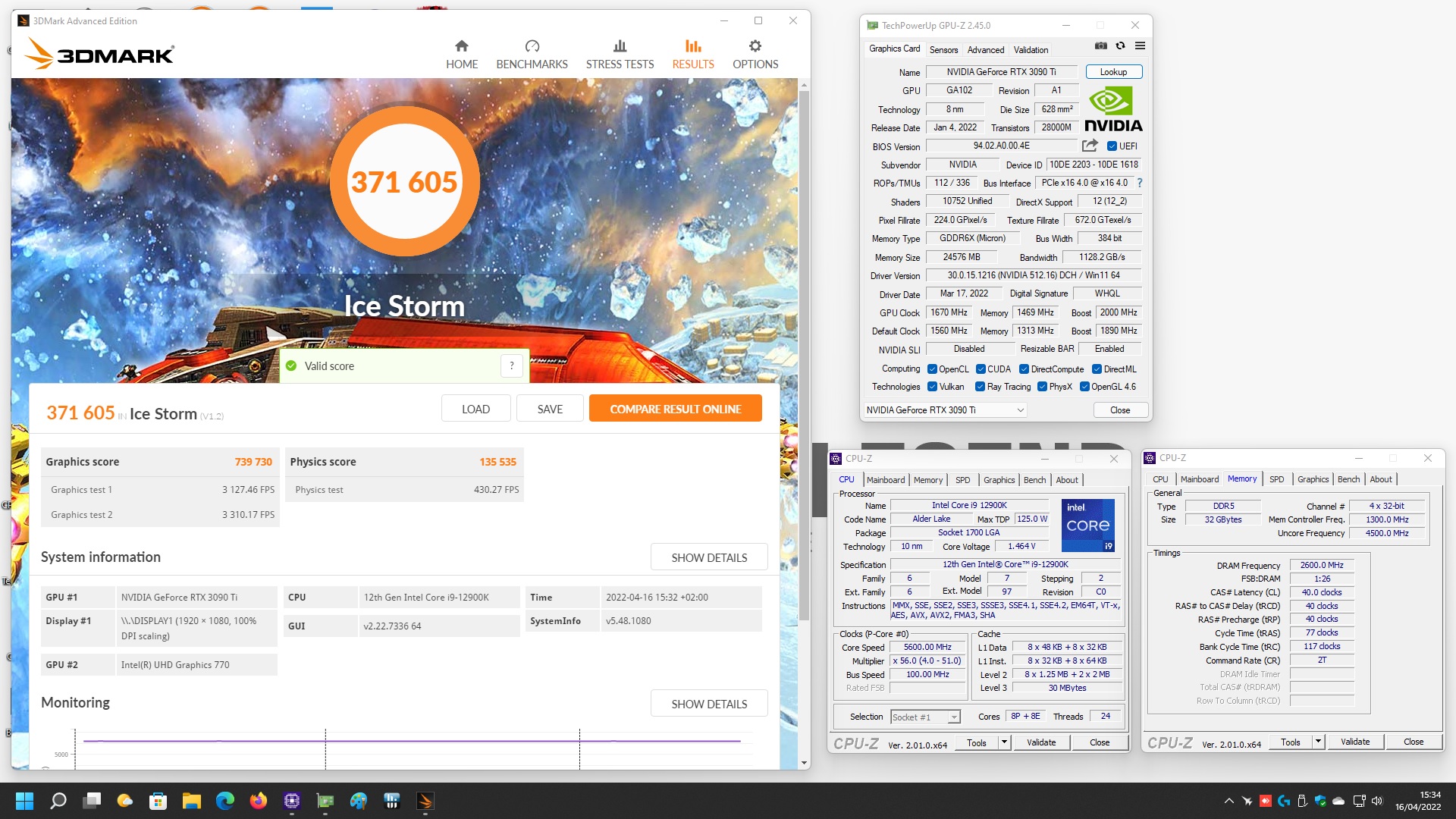Open Task View on taskbar

pyautogui.click(x=92, y=801)
